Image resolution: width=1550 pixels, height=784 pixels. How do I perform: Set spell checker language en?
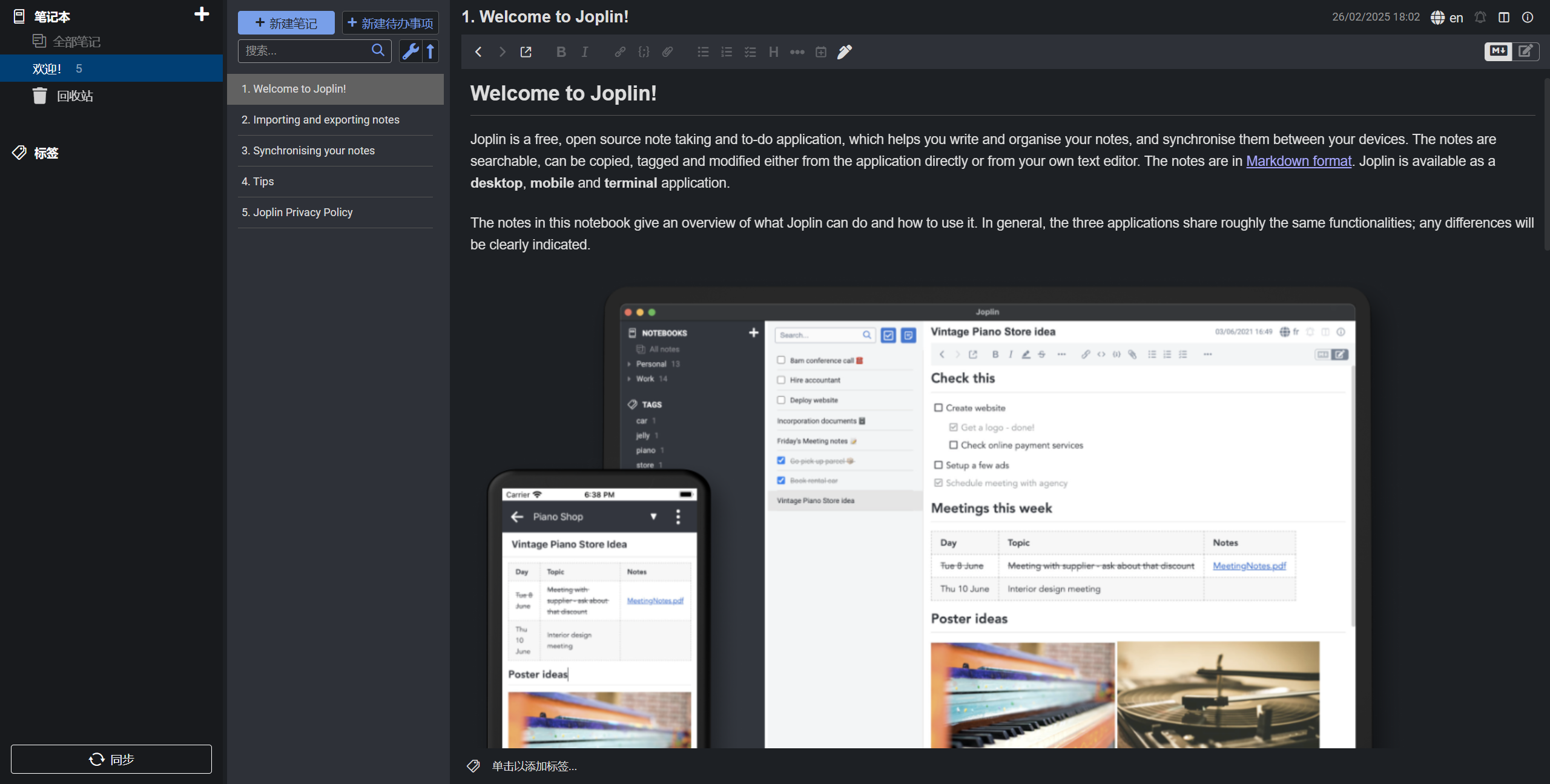1447,18
